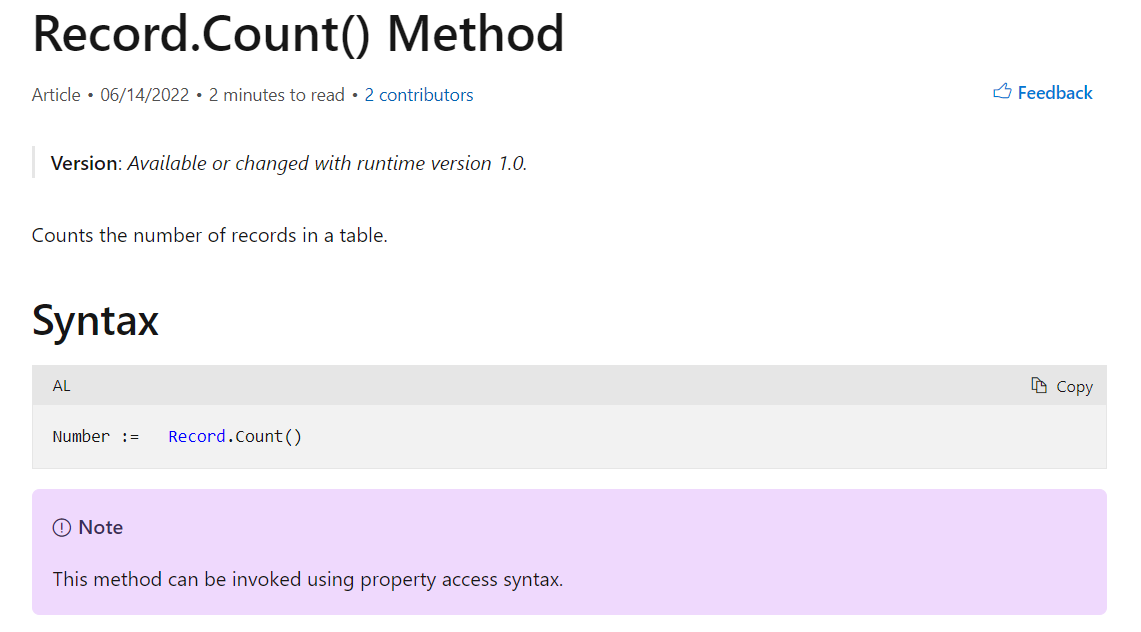Click the date 06/14/2022 in the article metadata
Viewport: 1141px width, 632px height.
pos(147,94)
